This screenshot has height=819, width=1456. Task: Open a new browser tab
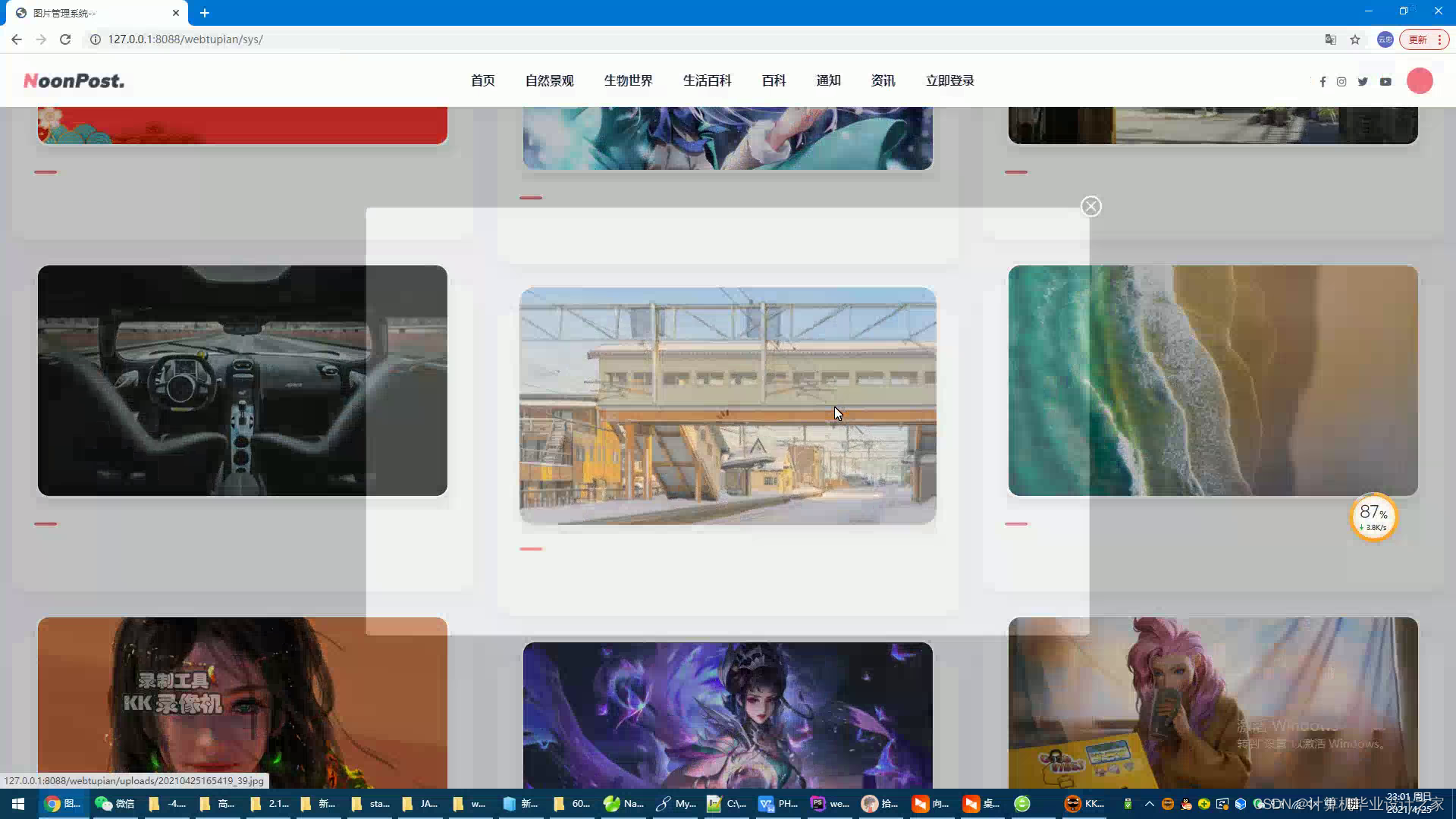(x=205, y=13)
